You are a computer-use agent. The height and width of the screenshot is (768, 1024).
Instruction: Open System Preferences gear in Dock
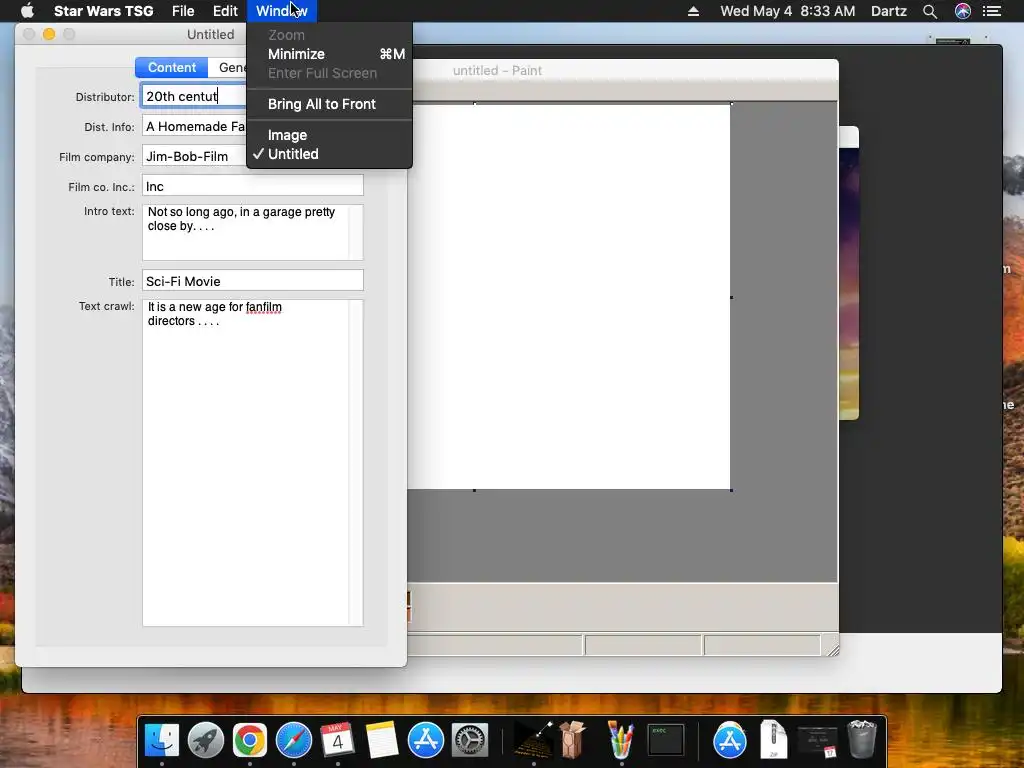pos(470,740)
